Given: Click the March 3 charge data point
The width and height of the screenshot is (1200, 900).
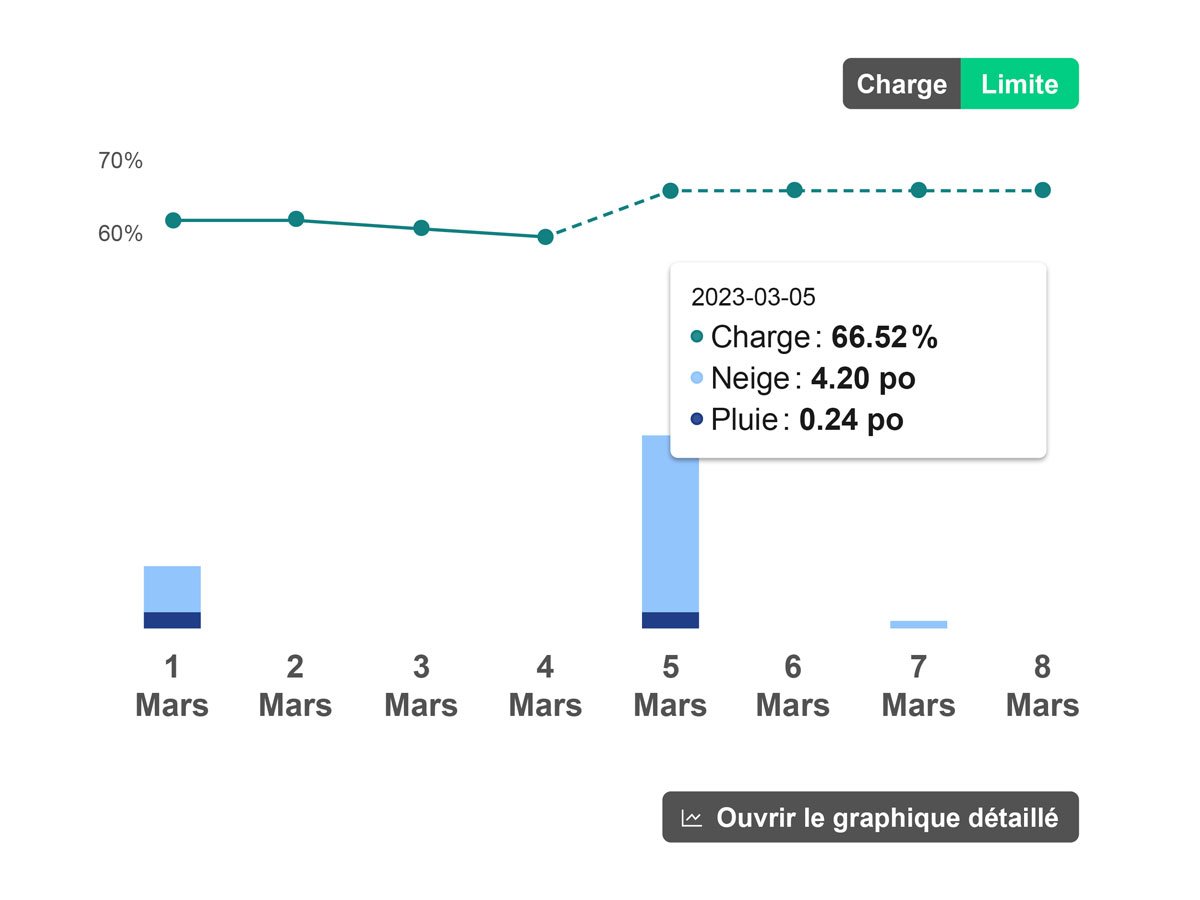Looking at the screenshot, I should click(x=421, y=228).
